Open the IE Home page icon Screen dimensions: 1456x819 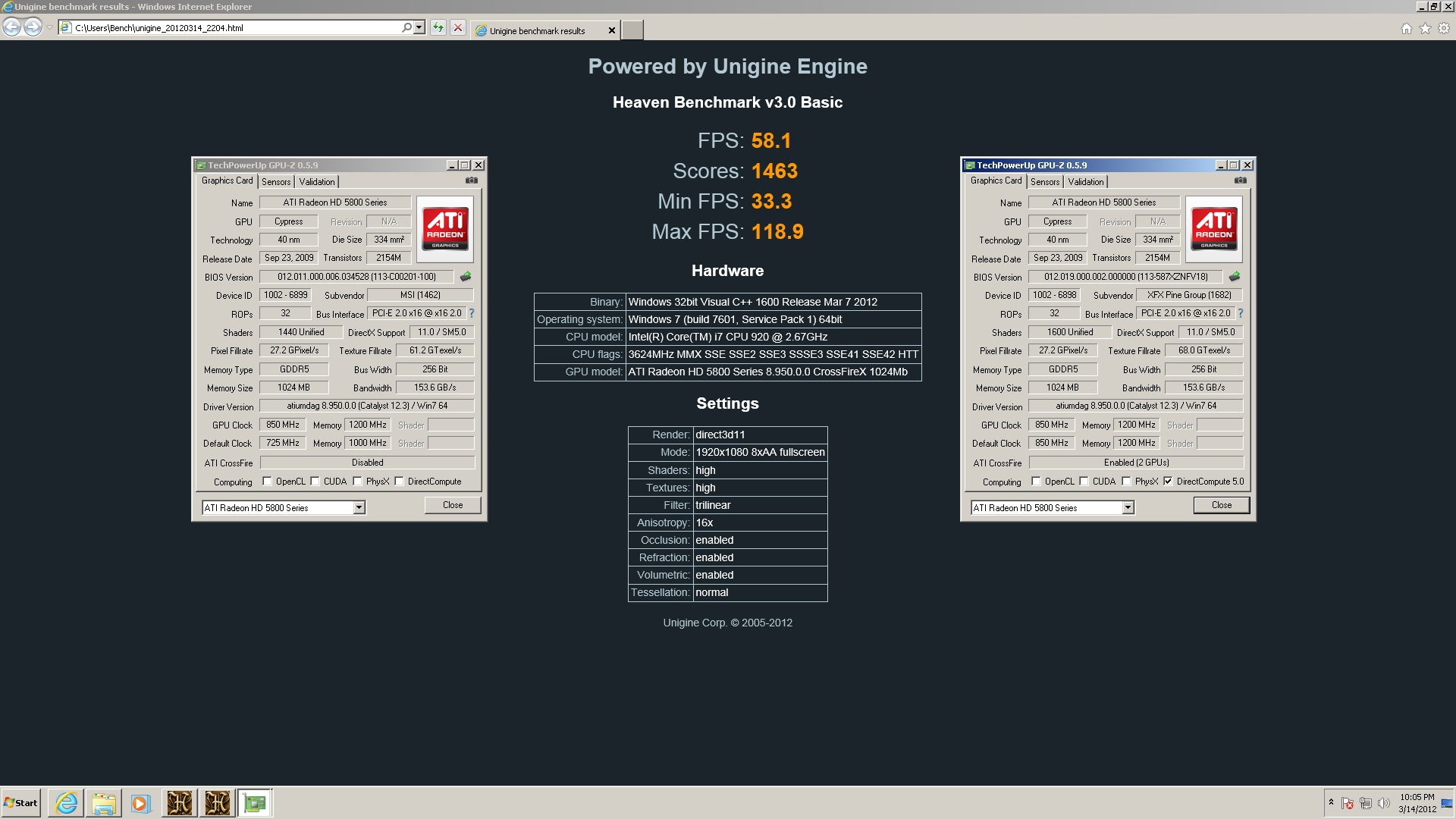1407,28
